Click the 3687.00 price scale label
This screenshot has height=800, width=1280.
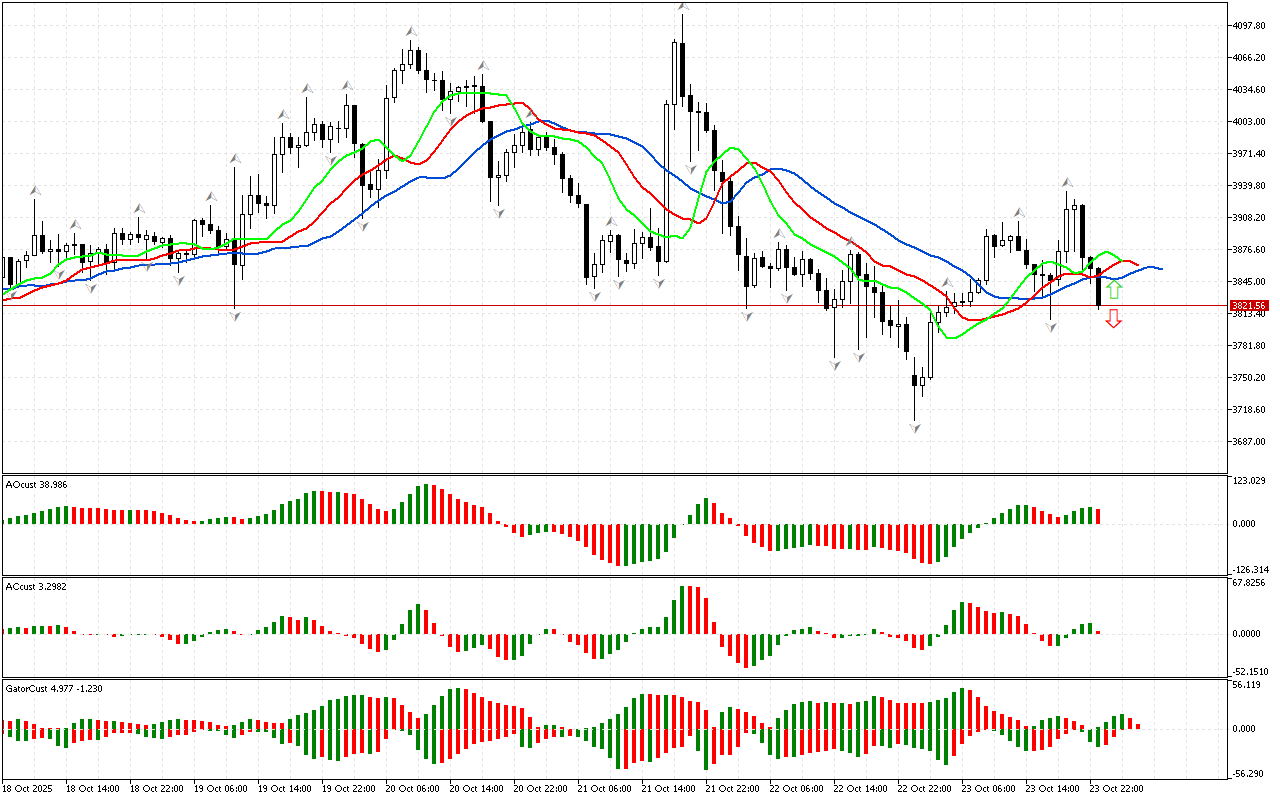[x=1249, y=442]
